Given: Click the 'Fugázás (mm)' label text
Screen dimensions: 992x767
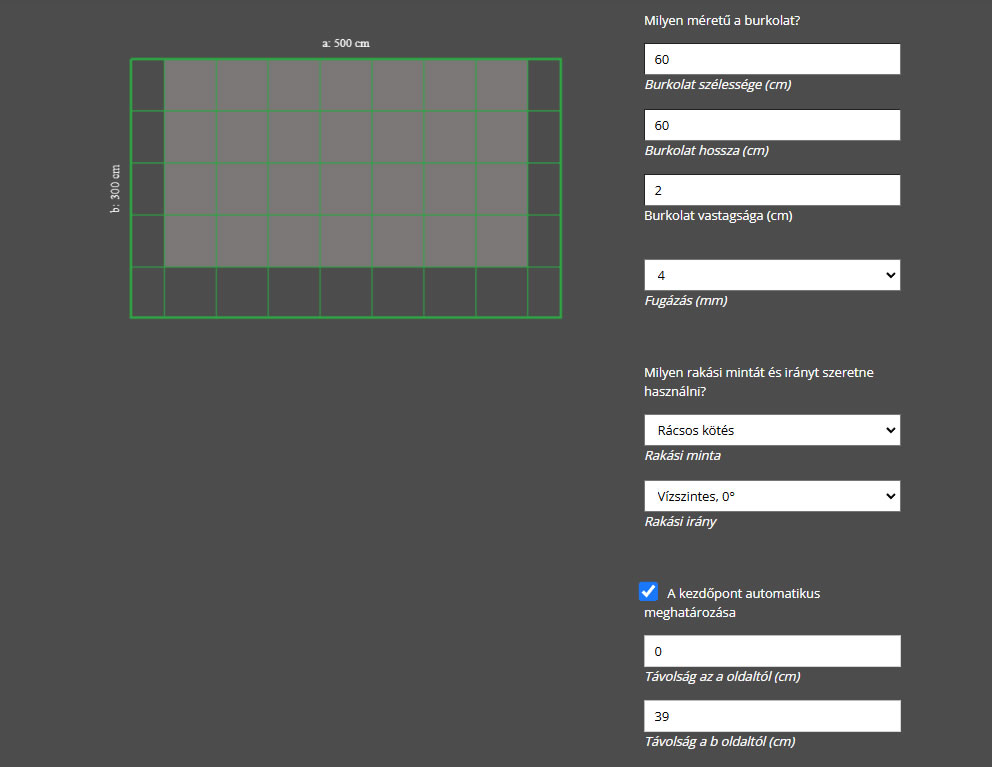Looking at the screenshot, I should tap(686, 301).
